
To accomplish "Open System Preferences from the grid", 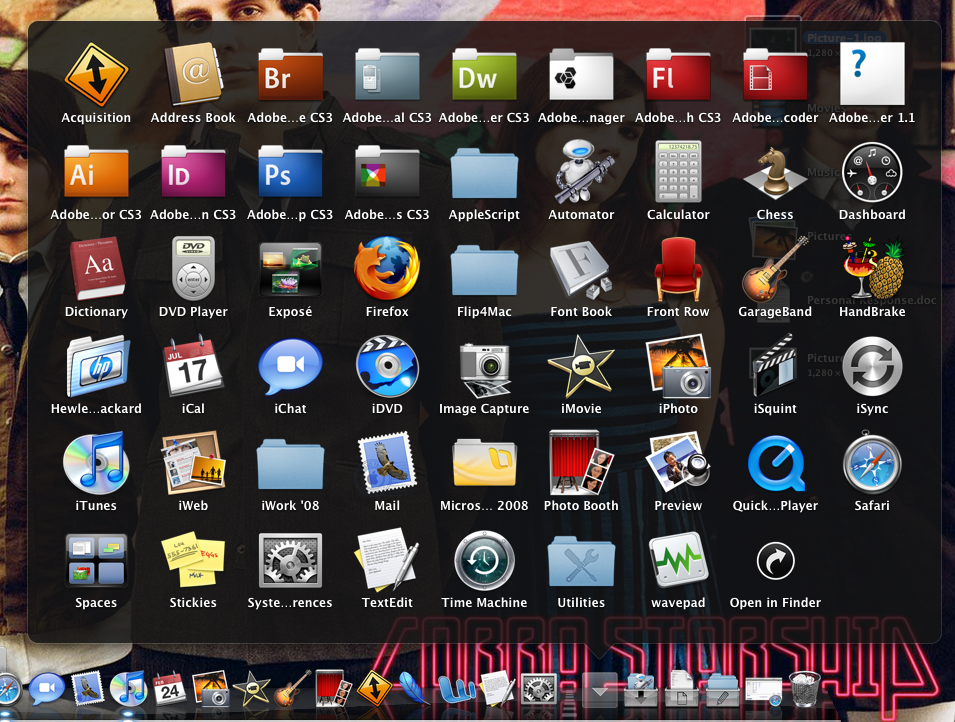I will click(x=290, y=559).
